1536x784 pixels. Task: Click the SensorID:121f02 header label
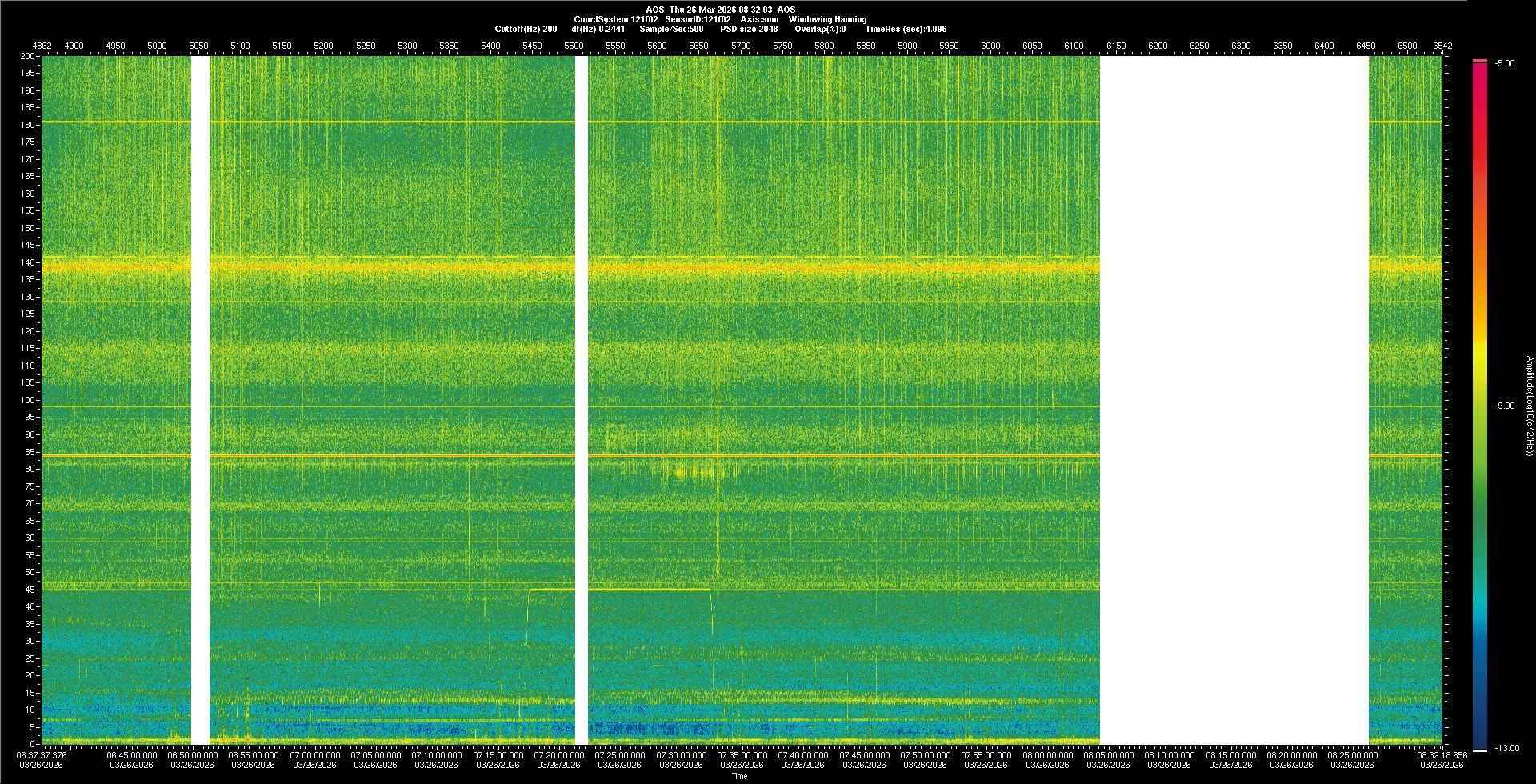click(698, 19)
